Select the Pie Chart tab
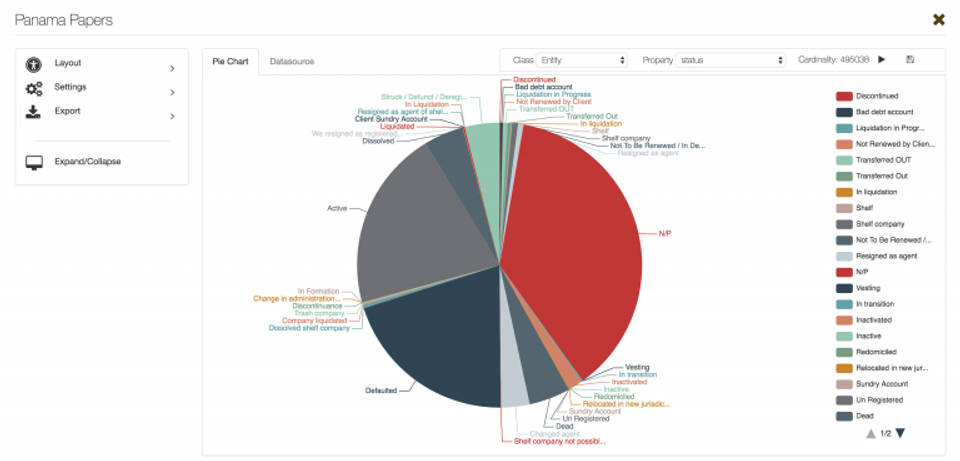960x461 pixels. click(x=230, y=61)
